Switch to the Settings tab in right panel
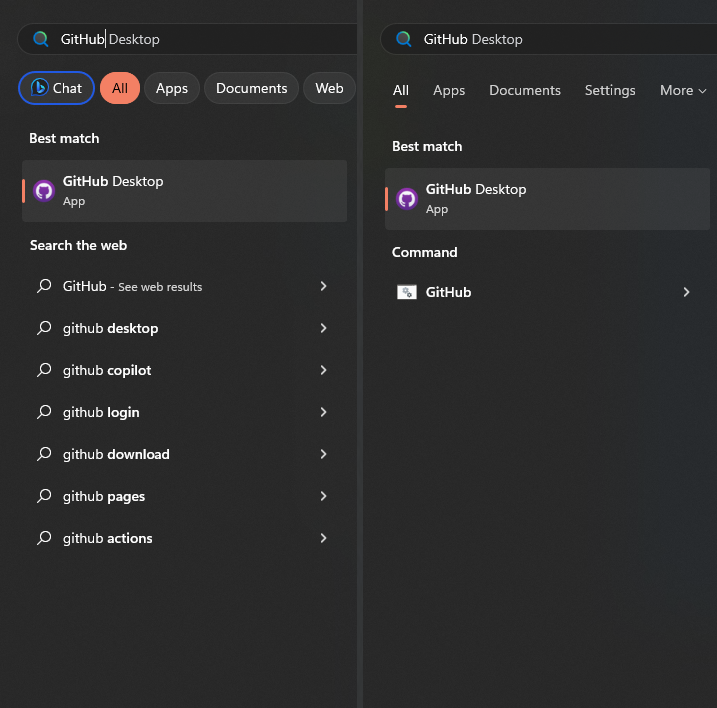The image size is (717, 708). [x=610, y=91]
